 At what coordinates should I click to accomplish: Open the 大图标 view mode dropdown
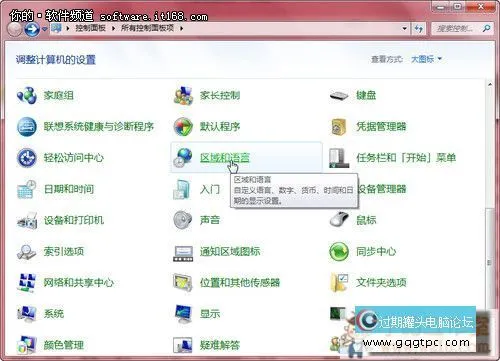coord(426,59)
